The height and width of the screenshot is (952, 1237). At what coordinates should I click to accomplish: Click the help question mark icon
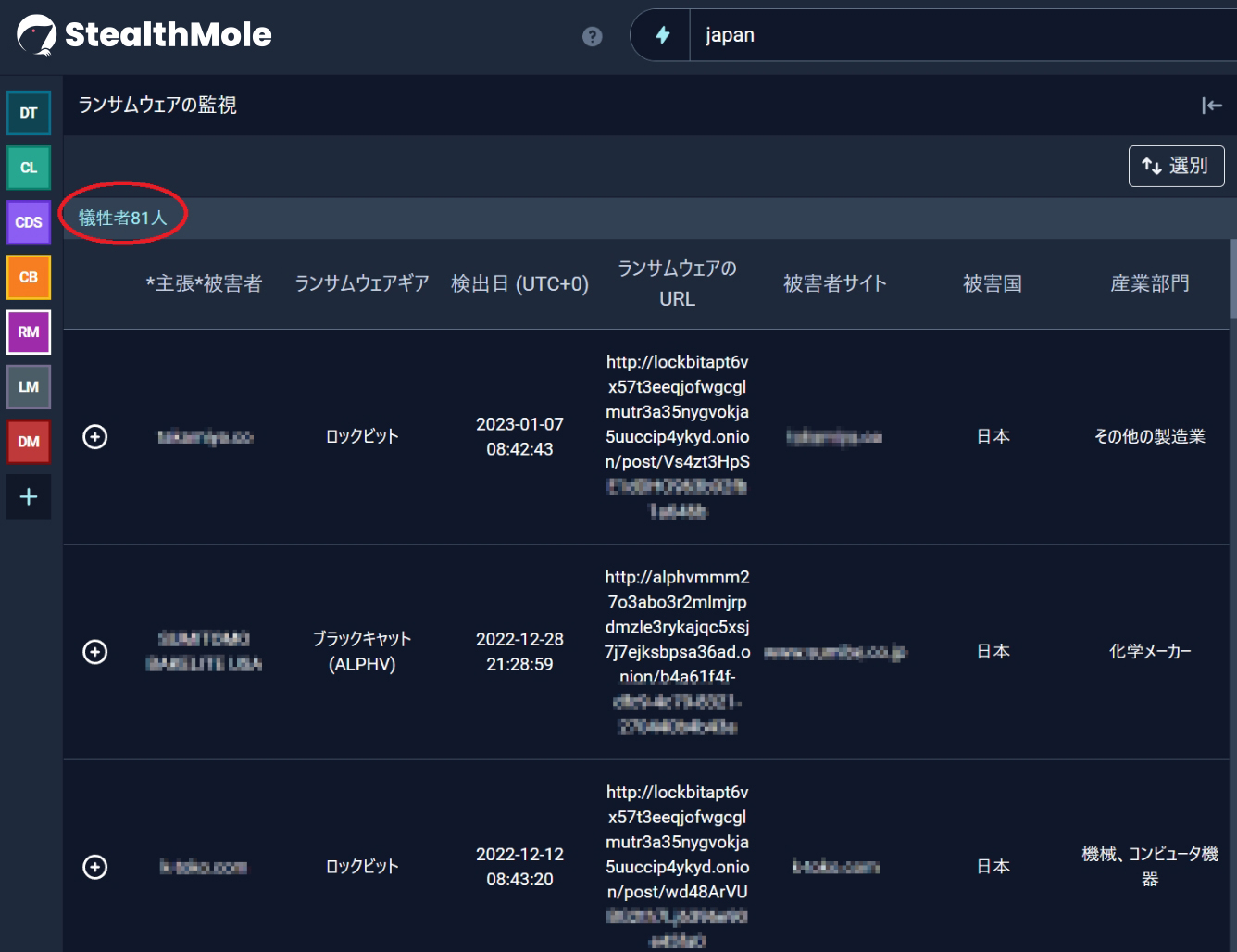[593, 36]
